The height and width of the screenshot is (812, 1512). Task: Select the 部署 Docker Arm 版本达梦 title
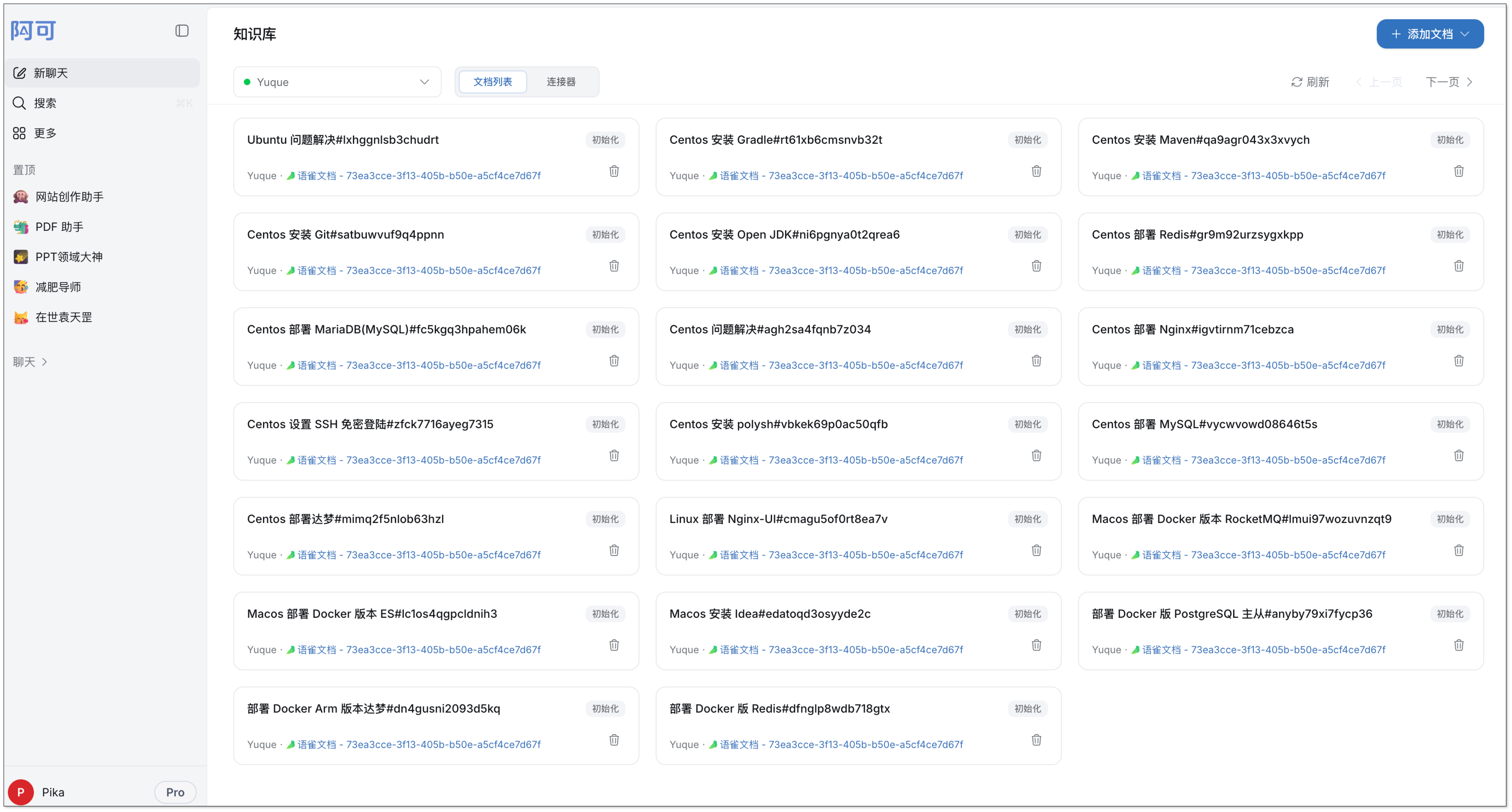click(374, 708)
